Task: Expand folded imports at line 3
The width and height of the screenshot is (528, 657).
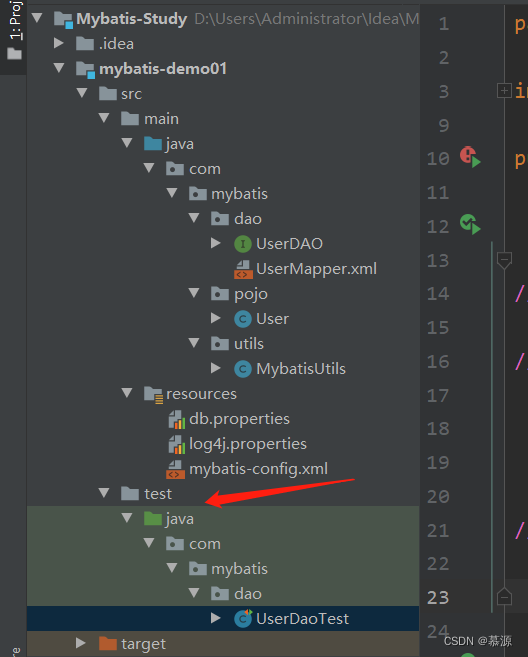Action: tap(504, 91)
